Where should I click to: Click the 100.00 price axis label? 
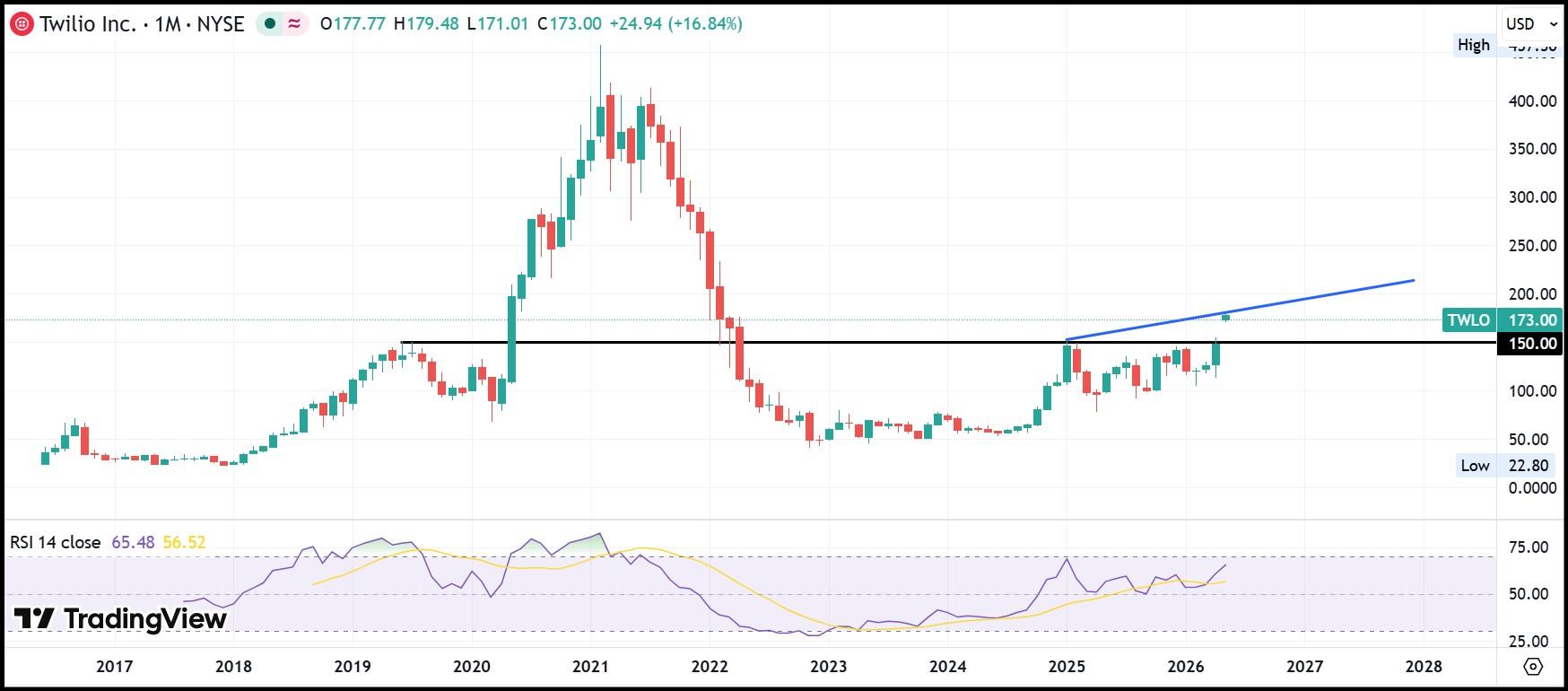(1533, 391)
